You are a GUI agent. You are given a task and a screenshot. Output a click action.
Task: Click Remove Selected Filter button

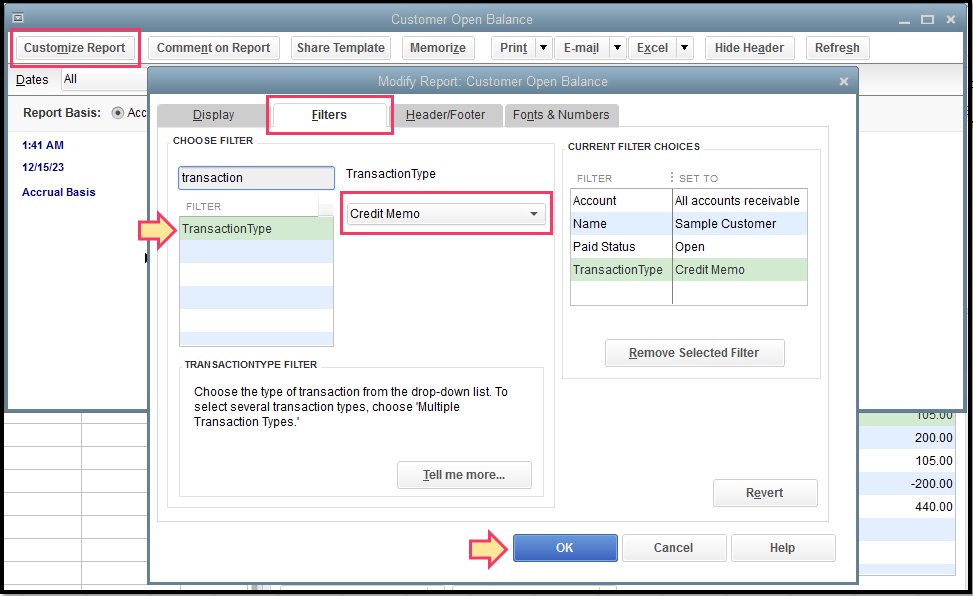tap(694, 353)
